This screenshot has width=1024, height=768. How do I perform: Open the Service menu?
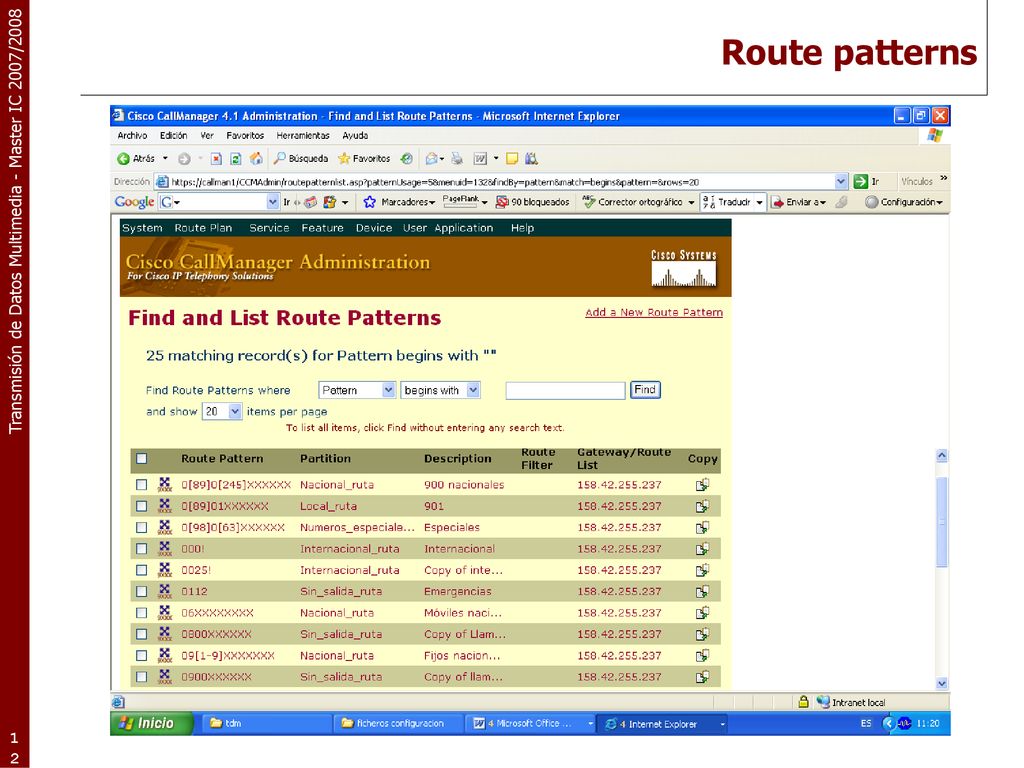[269, 228]
